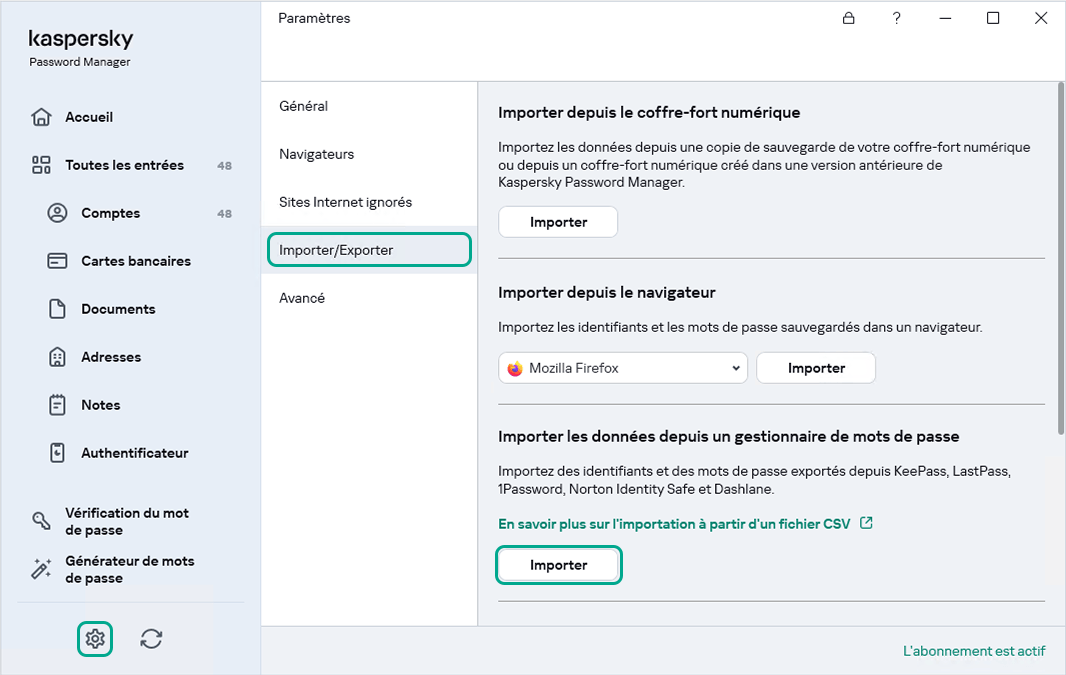Select the Importer/Exporter settings tab

[369, 249]
